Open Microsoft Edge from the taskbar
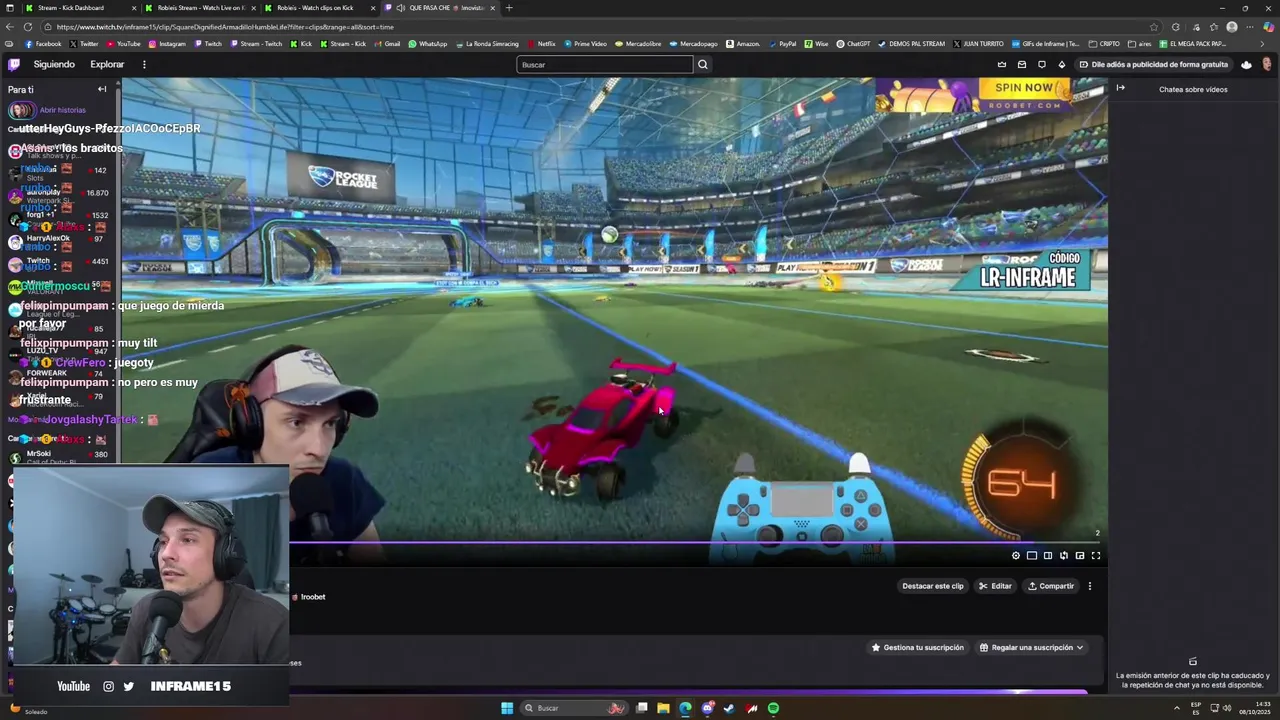The width and height of the screenshot is (1280, 720). coord(685,708)
